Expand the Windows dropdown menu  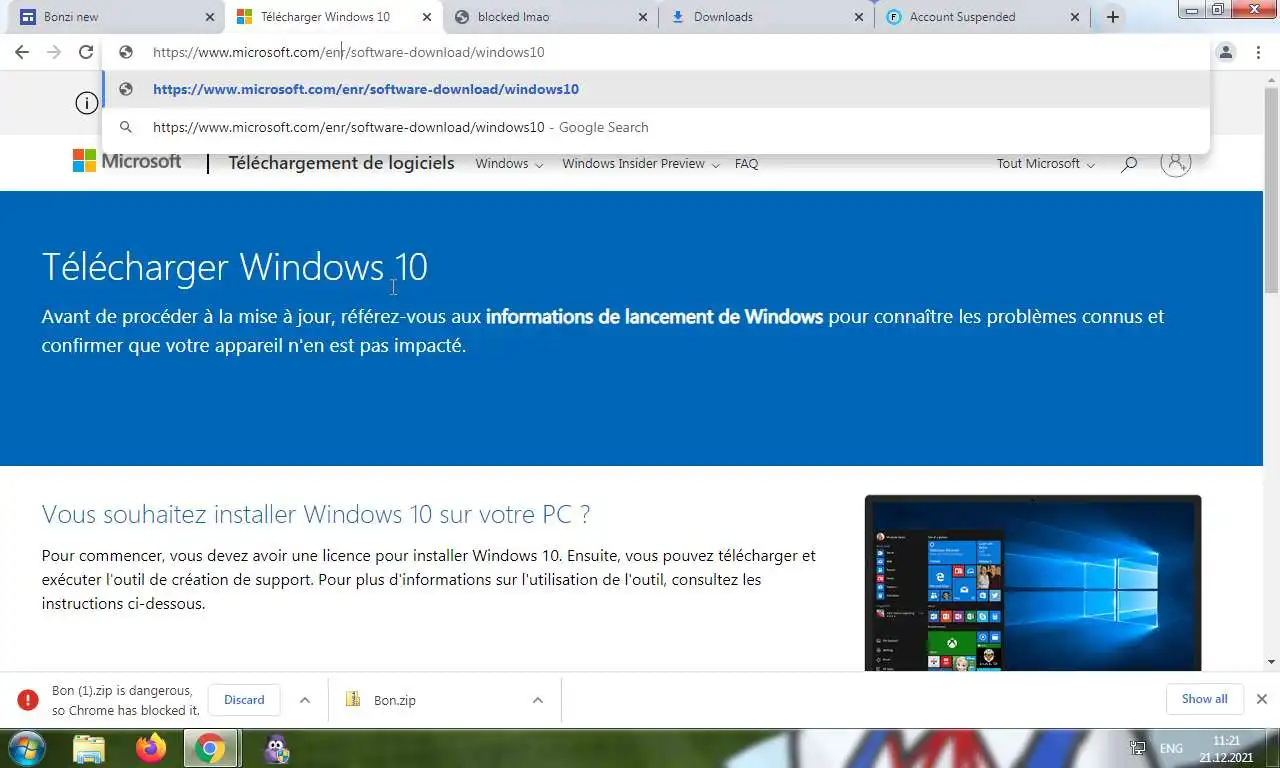(509, 164)
